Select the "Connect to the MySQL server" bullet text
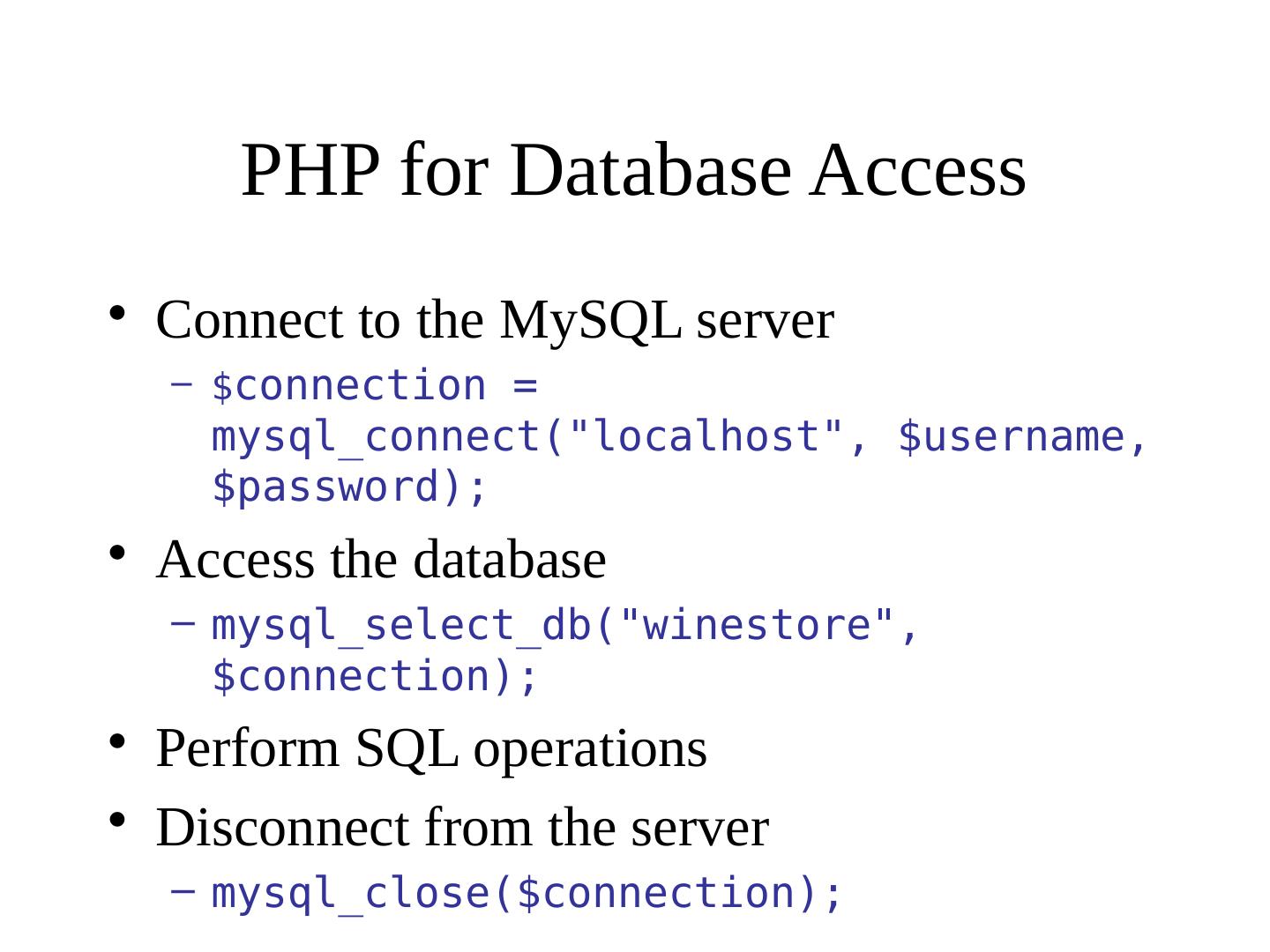 tap(494, 320)
